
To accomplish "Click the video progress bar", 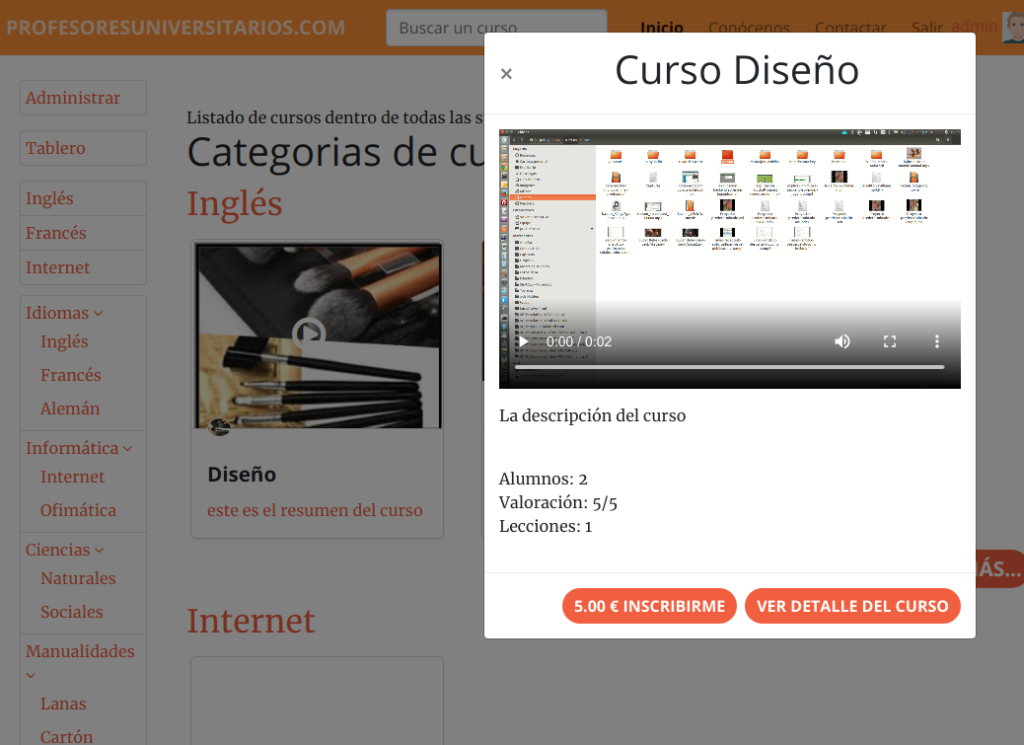I will [729, 367].
